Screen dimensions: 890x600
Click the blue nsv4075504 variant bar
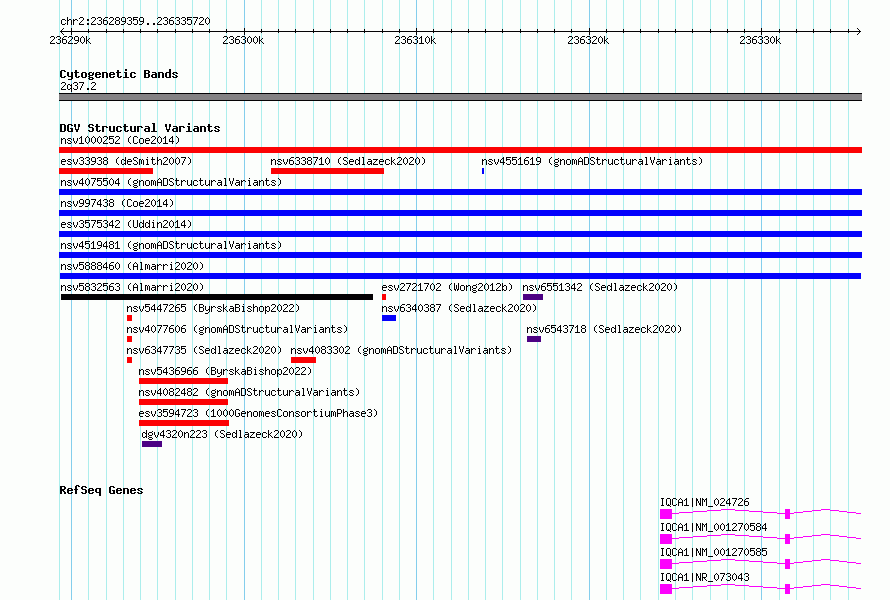pos(460,192)
